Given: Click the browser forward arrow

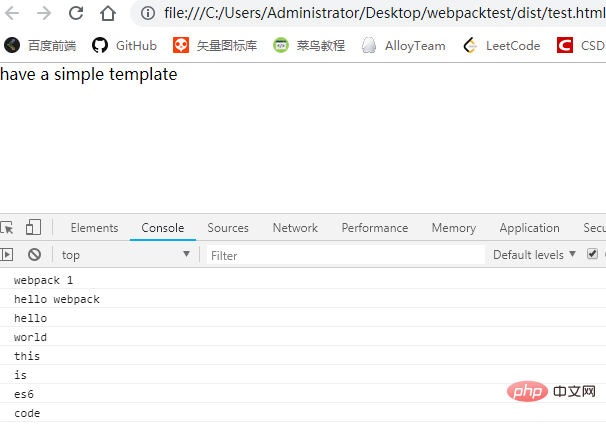Looking at the screenshot, I should pyautogui.click(x=43, y=13).
